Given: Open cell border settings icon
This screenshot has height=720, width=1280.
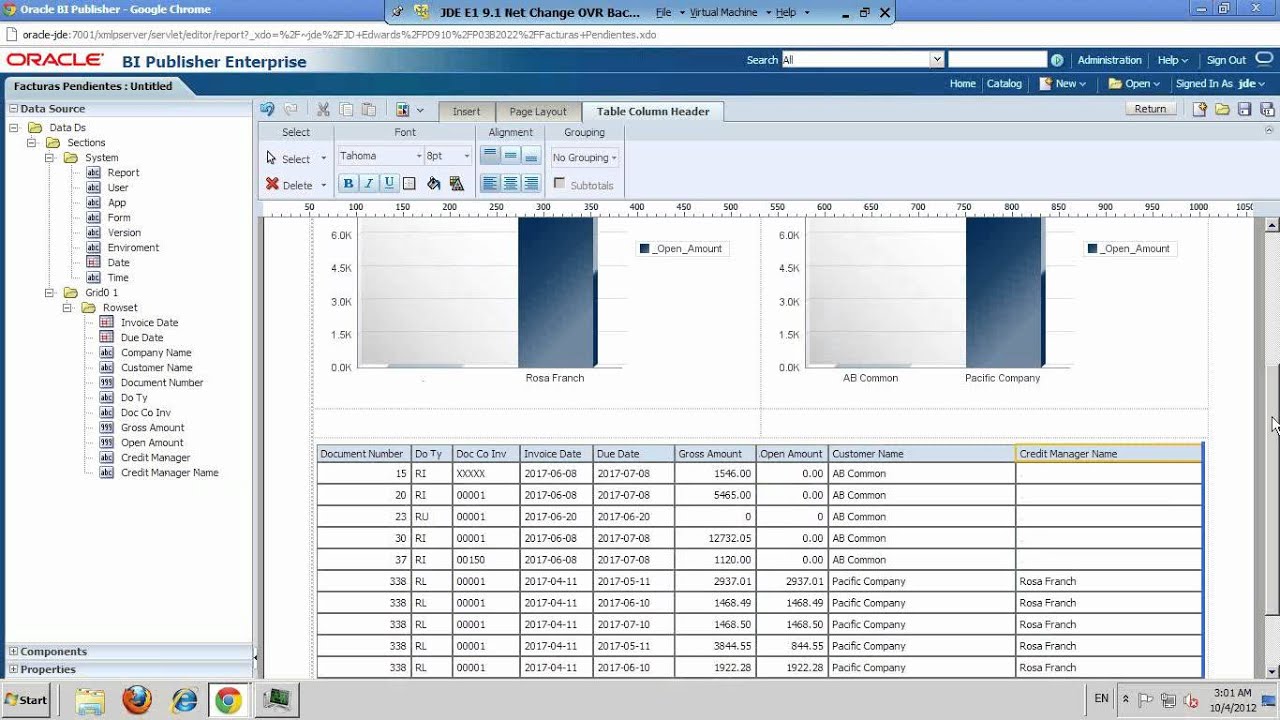Looking at the screenshot, I should [409, 183].
